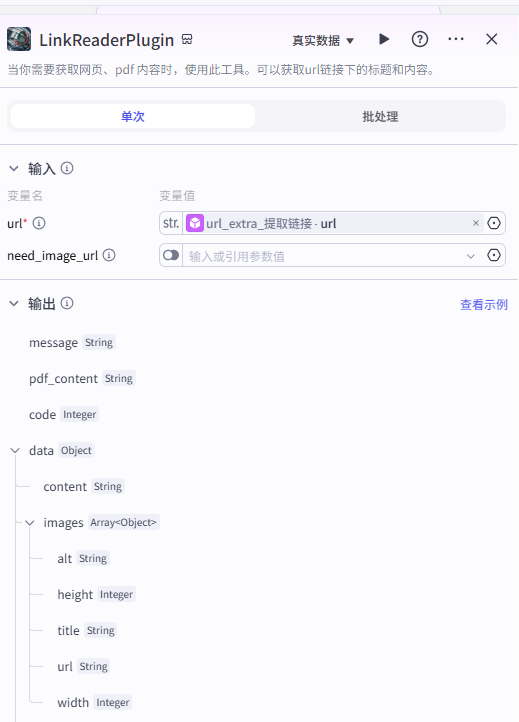
Task: Click the str. type selector for url
Action: point(171,223)
